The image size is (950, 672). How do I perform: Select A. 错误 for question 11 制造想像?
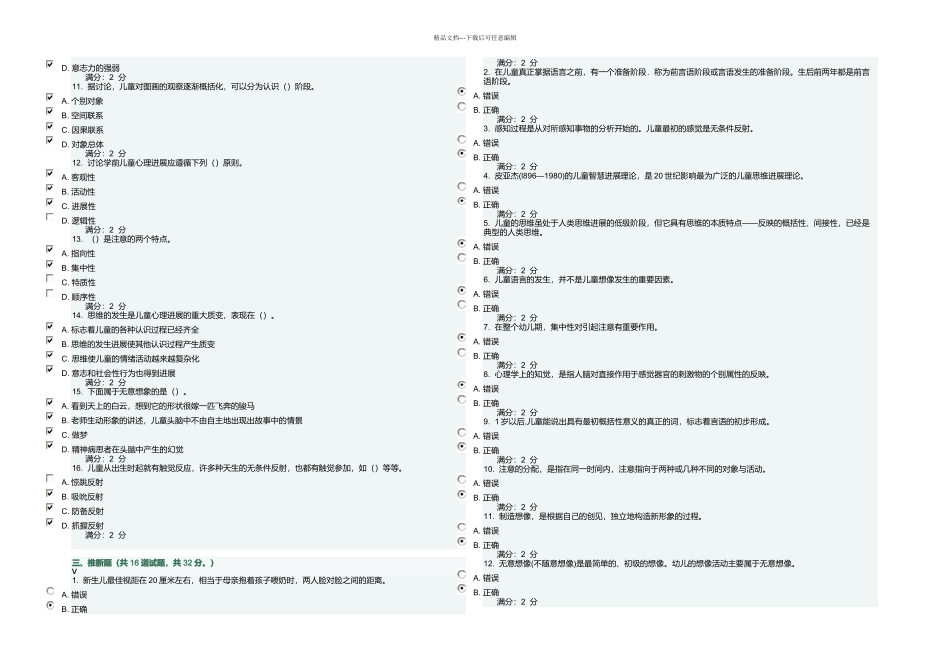pos(462,527)
